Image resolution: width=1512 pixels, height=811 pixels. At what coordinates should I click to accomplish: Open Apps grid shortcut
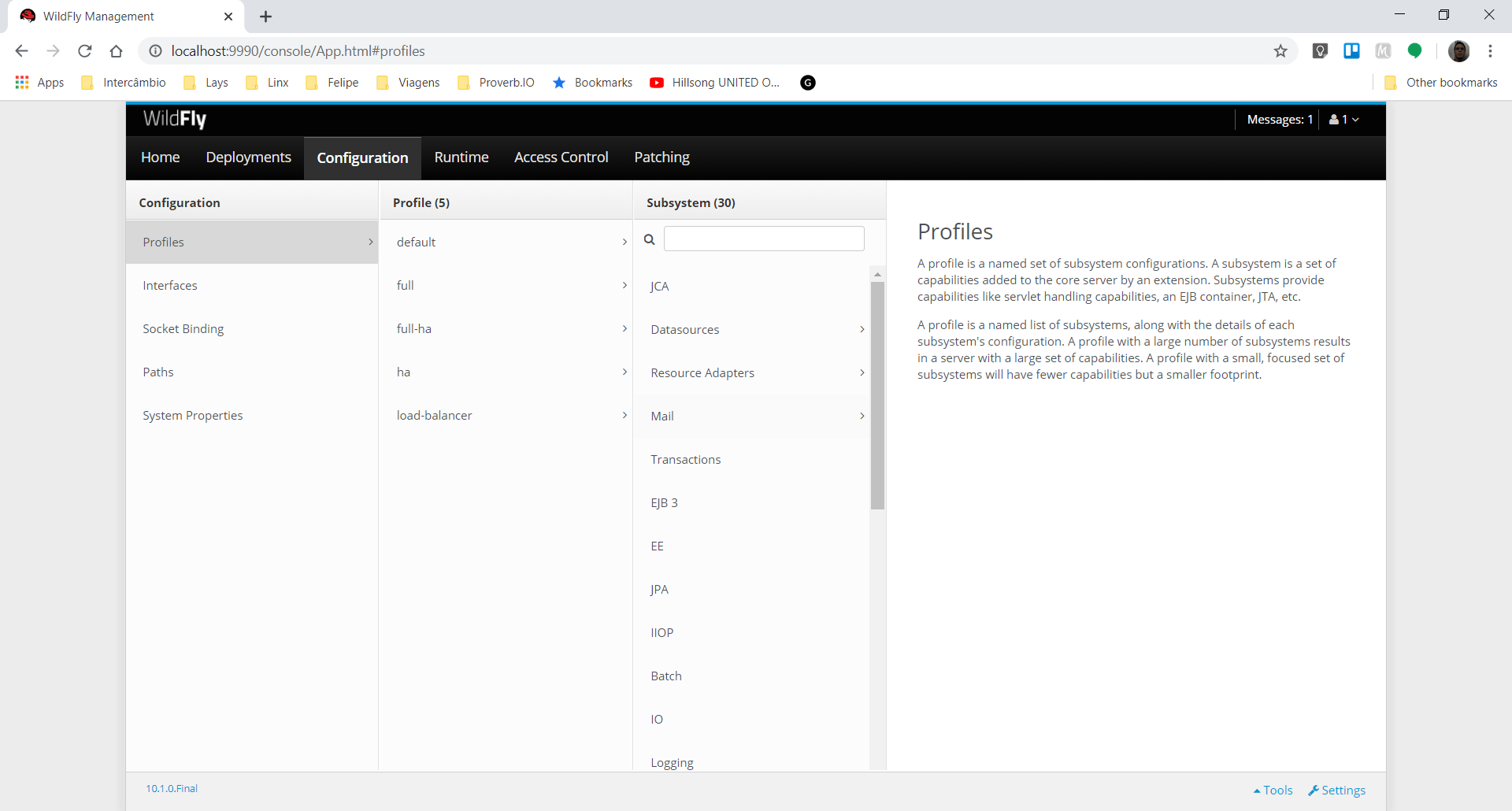coord(39,83)
